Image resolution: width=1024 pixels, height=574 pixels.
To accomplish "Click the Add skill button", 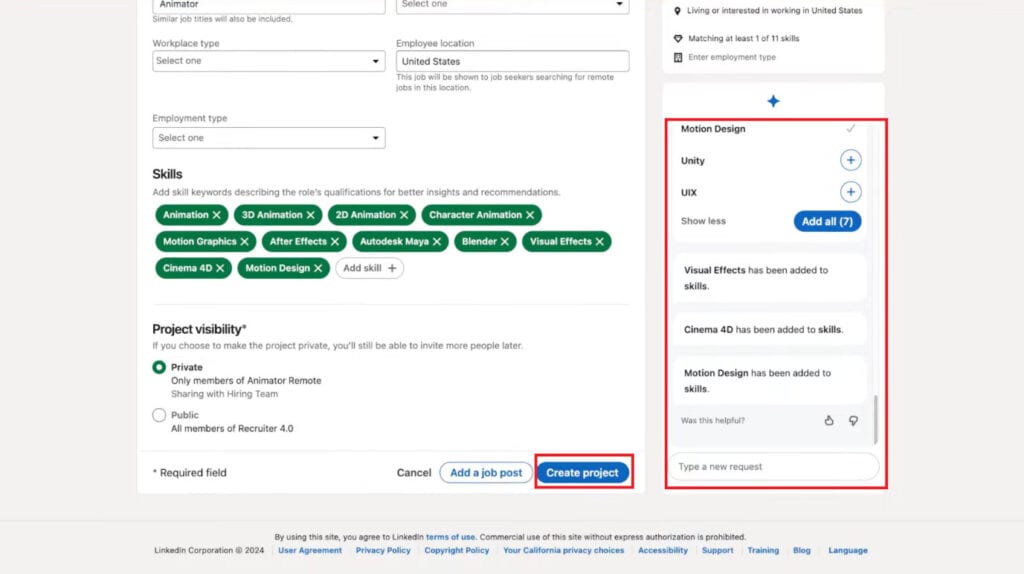I will tap(370, 268).
